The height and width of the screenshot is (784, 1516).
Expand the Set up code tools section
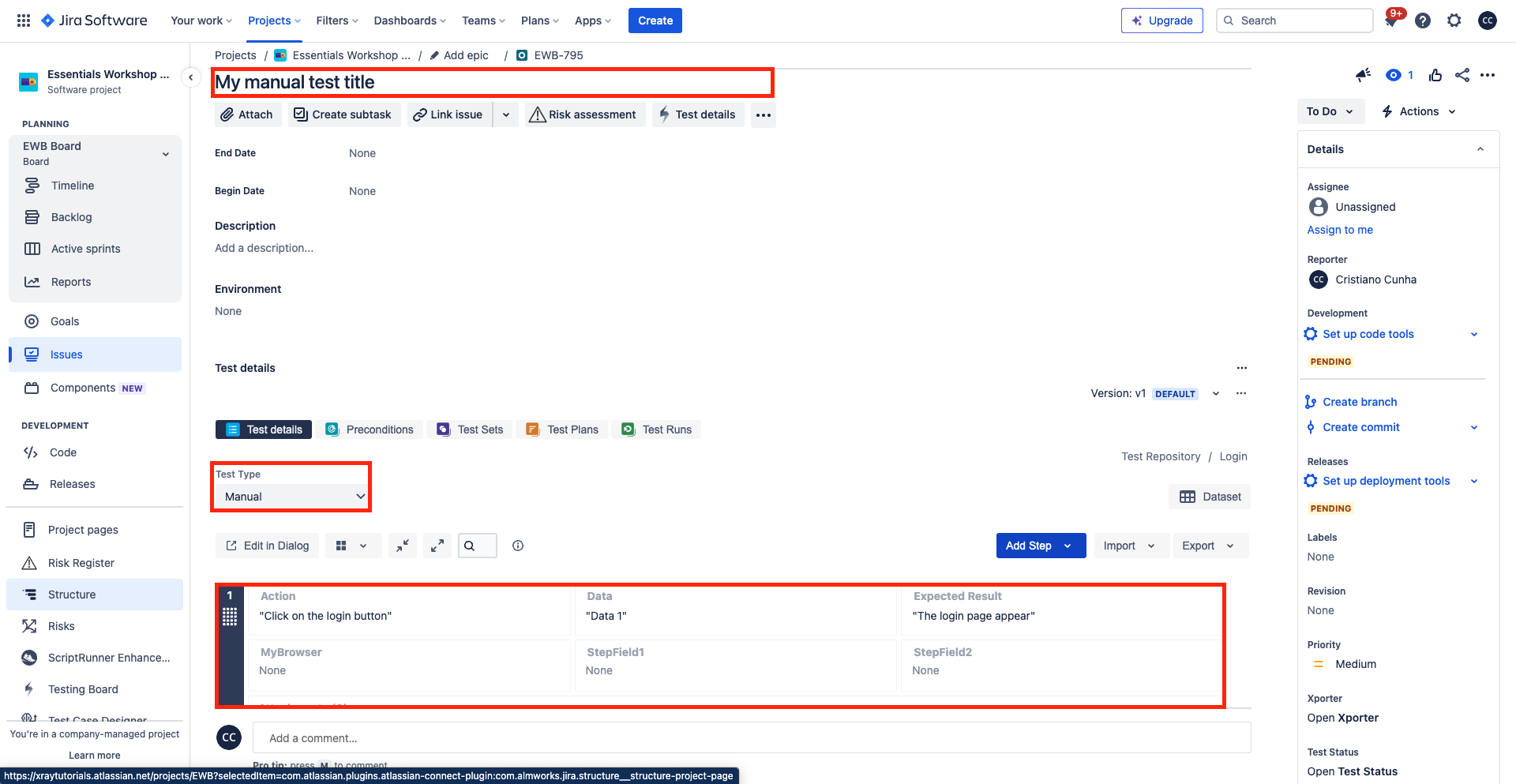[1474, 334]
